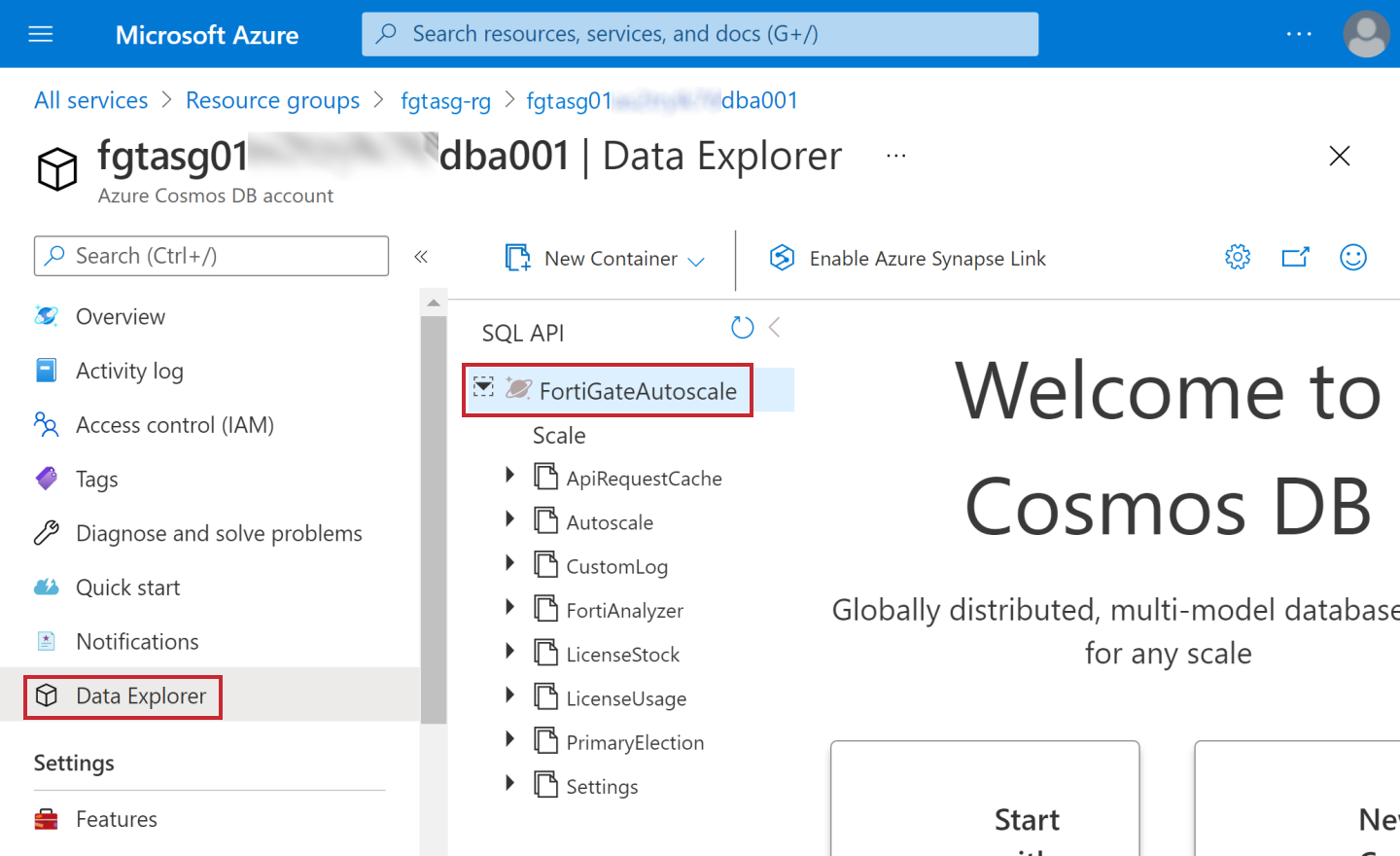Open Diagnose and solve problems wrench icon

coord(46,533)
